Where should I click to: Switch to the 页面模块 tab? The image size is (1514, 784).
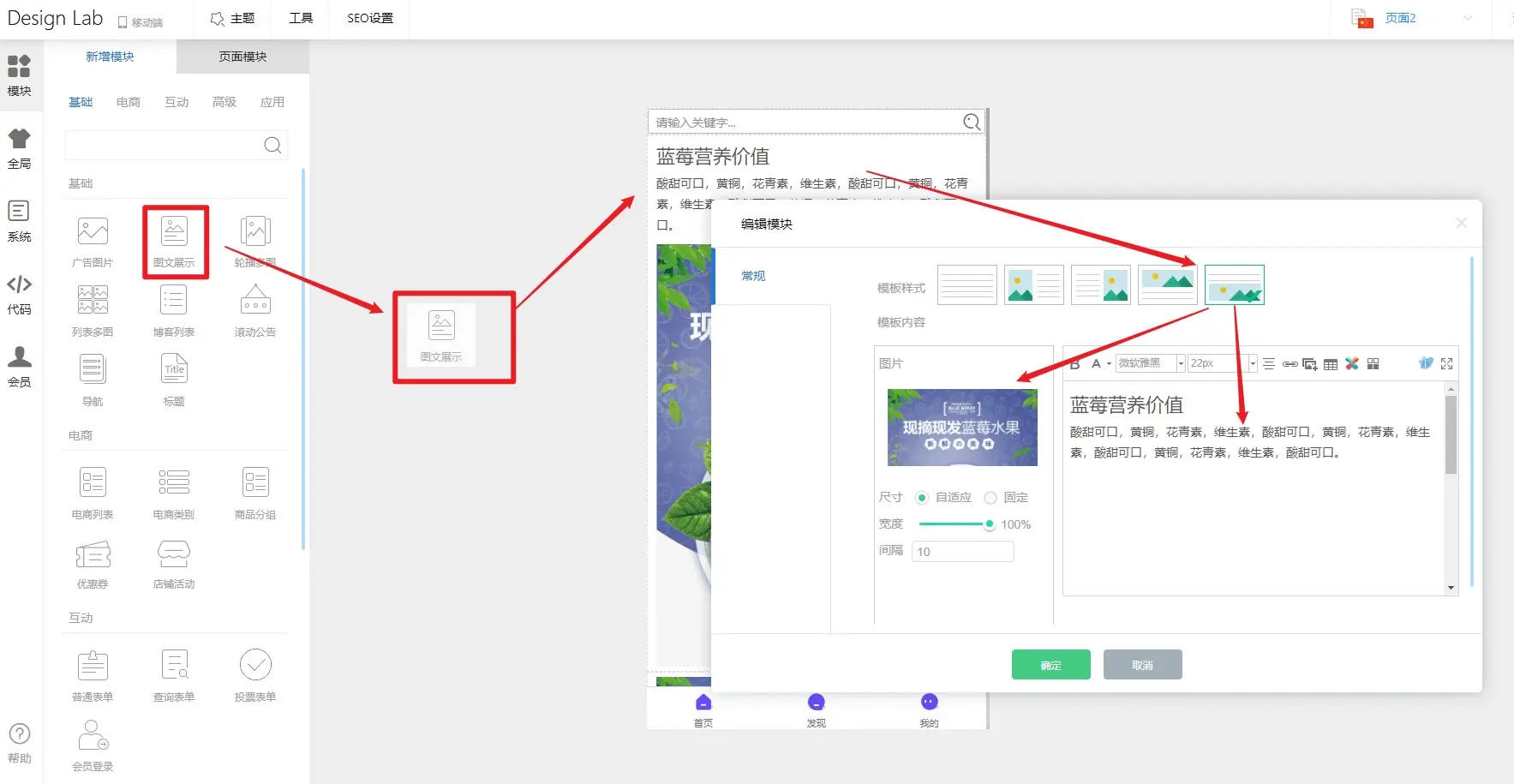tap(242, 57)
